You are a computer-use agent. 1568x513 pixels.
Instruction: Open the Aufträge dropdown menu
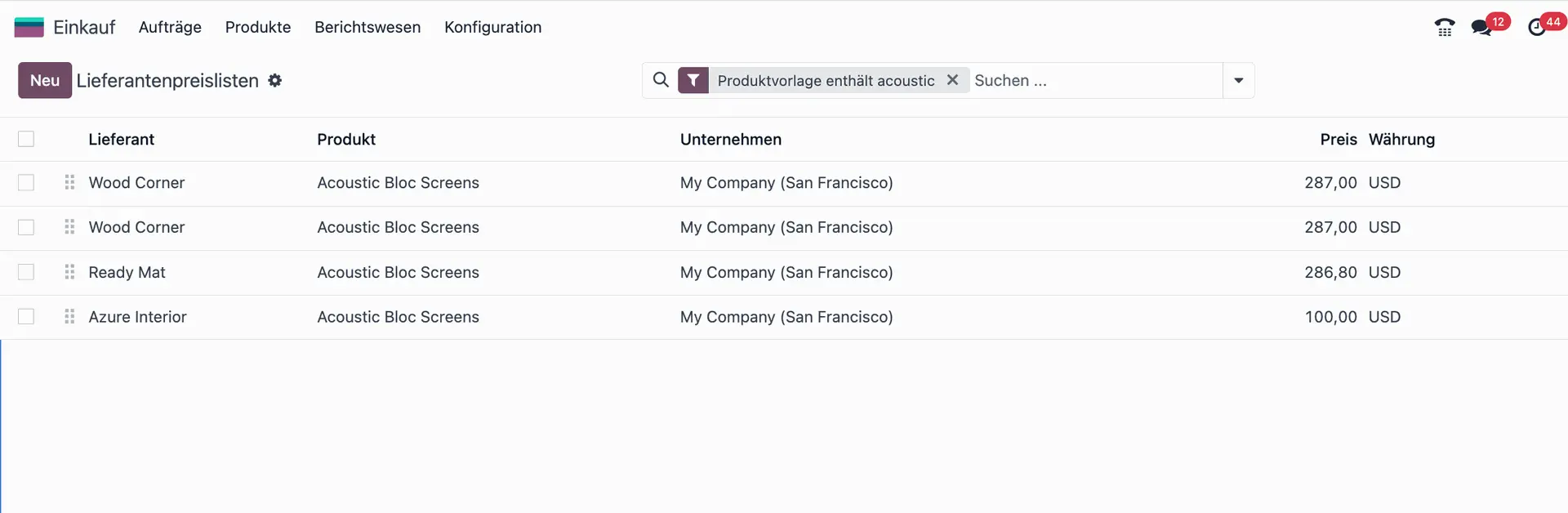(170, 27)
